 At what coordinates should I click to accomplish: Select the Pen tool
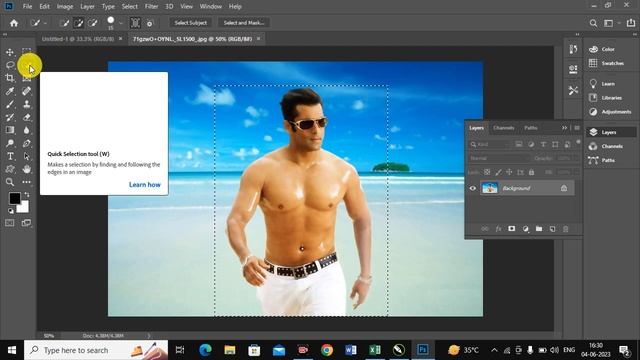coord(27,143)
